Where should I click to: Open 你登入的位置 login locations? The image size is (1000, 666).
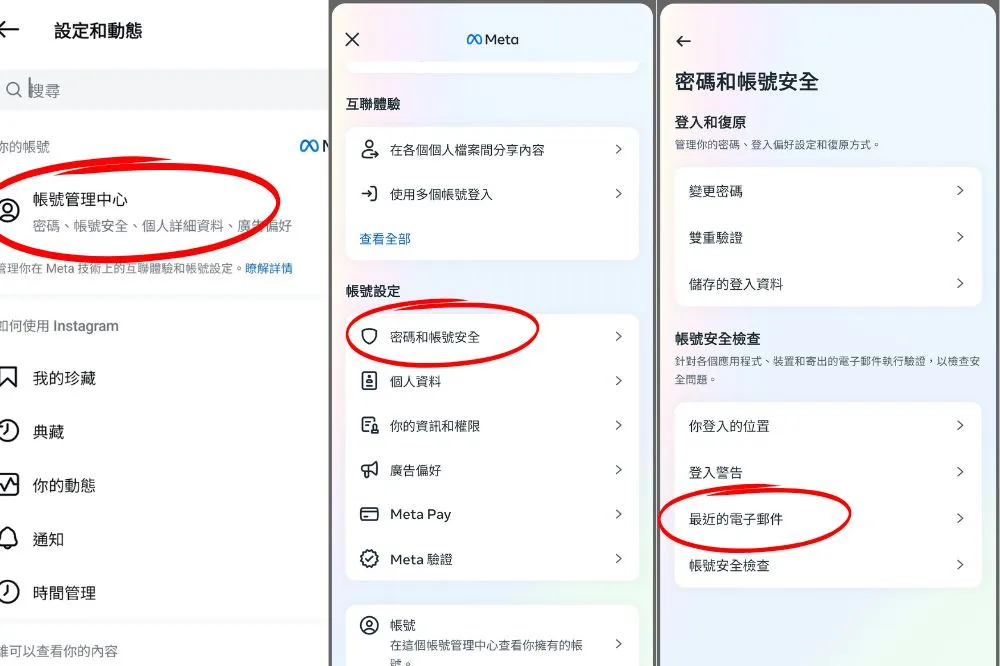[828, 426]
